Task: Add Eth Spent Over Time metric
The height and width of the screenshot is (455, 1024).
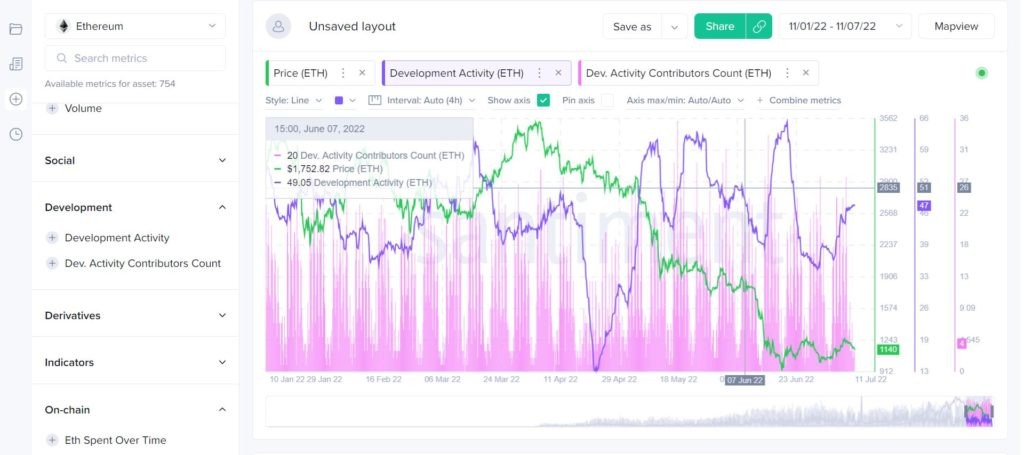Action: pyautogui.click(x=52, y=440)
